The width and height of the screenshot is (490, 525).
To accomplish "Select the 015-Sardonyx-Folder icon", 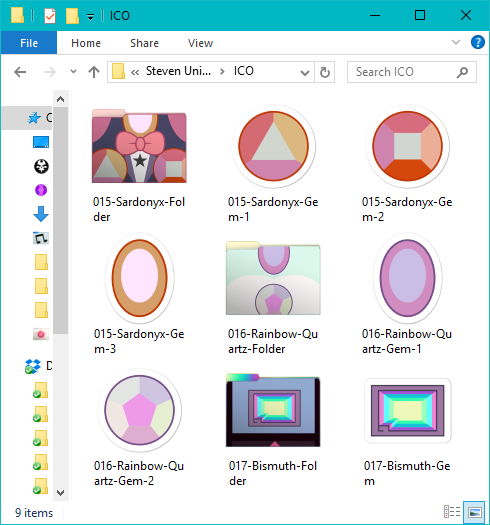I will [x=139, y=146].
